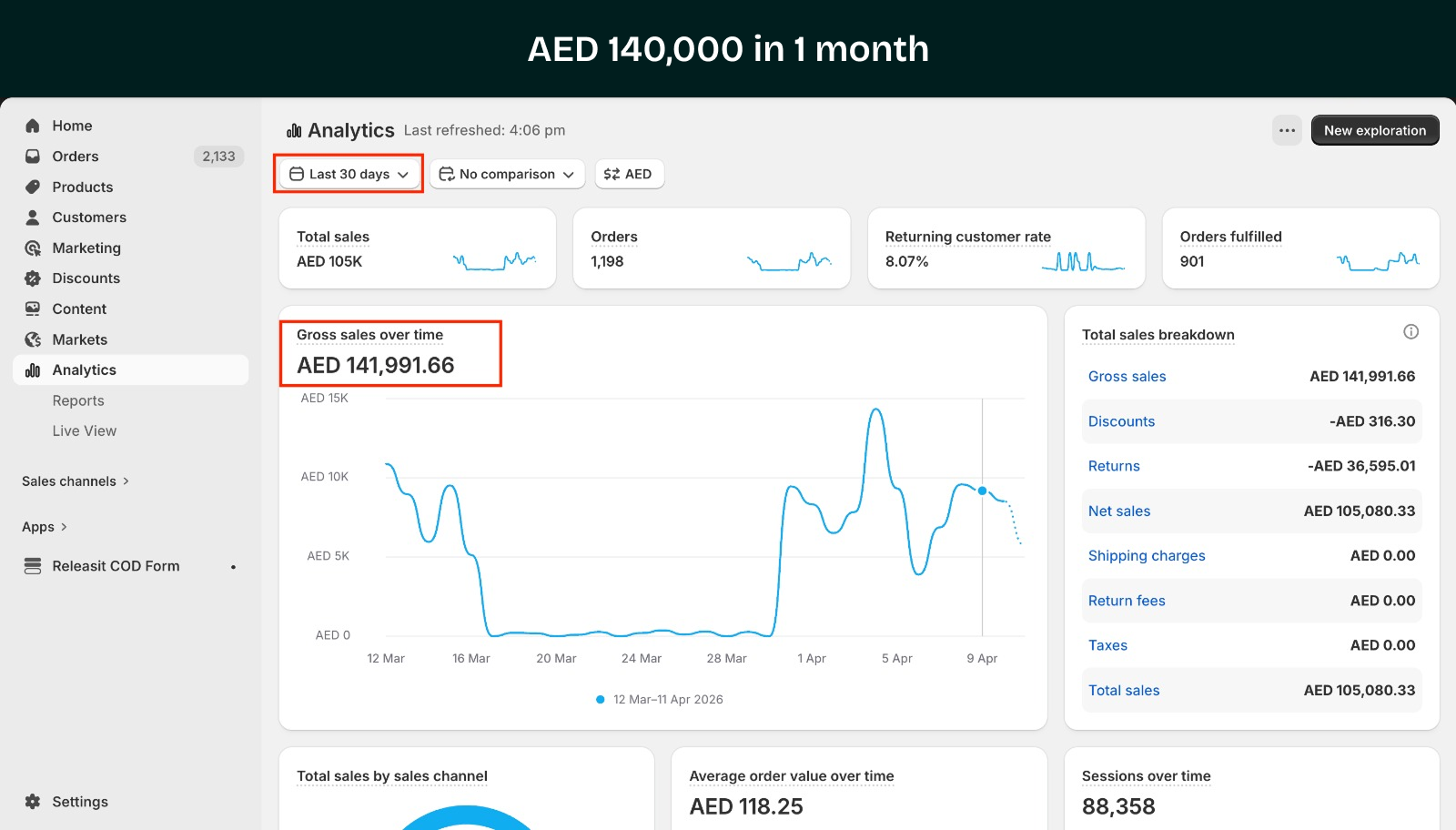Click the AED currency button

tap(629, 174)
